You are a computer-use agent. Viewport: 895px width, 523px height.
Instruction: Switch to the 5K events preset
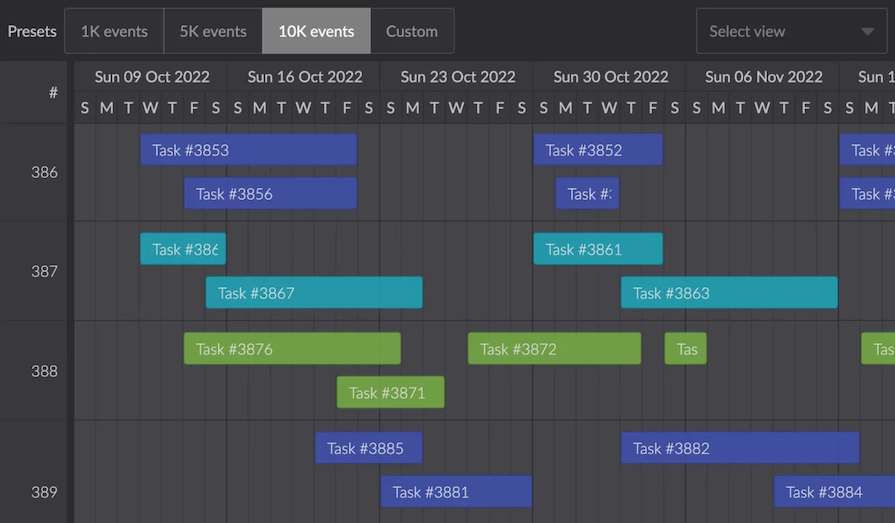click(213, 31)
